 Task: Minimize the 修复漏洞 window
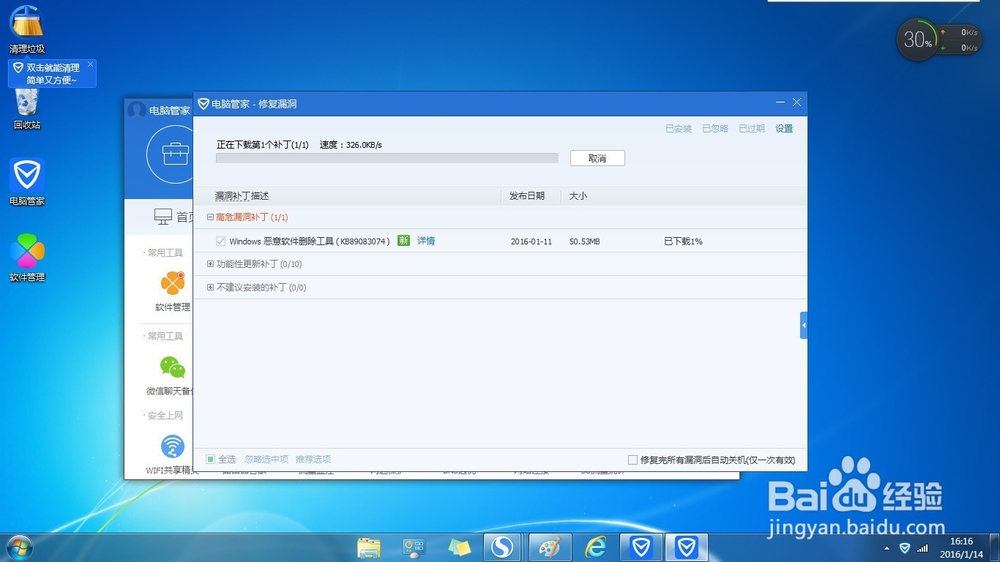pos(780,102)
